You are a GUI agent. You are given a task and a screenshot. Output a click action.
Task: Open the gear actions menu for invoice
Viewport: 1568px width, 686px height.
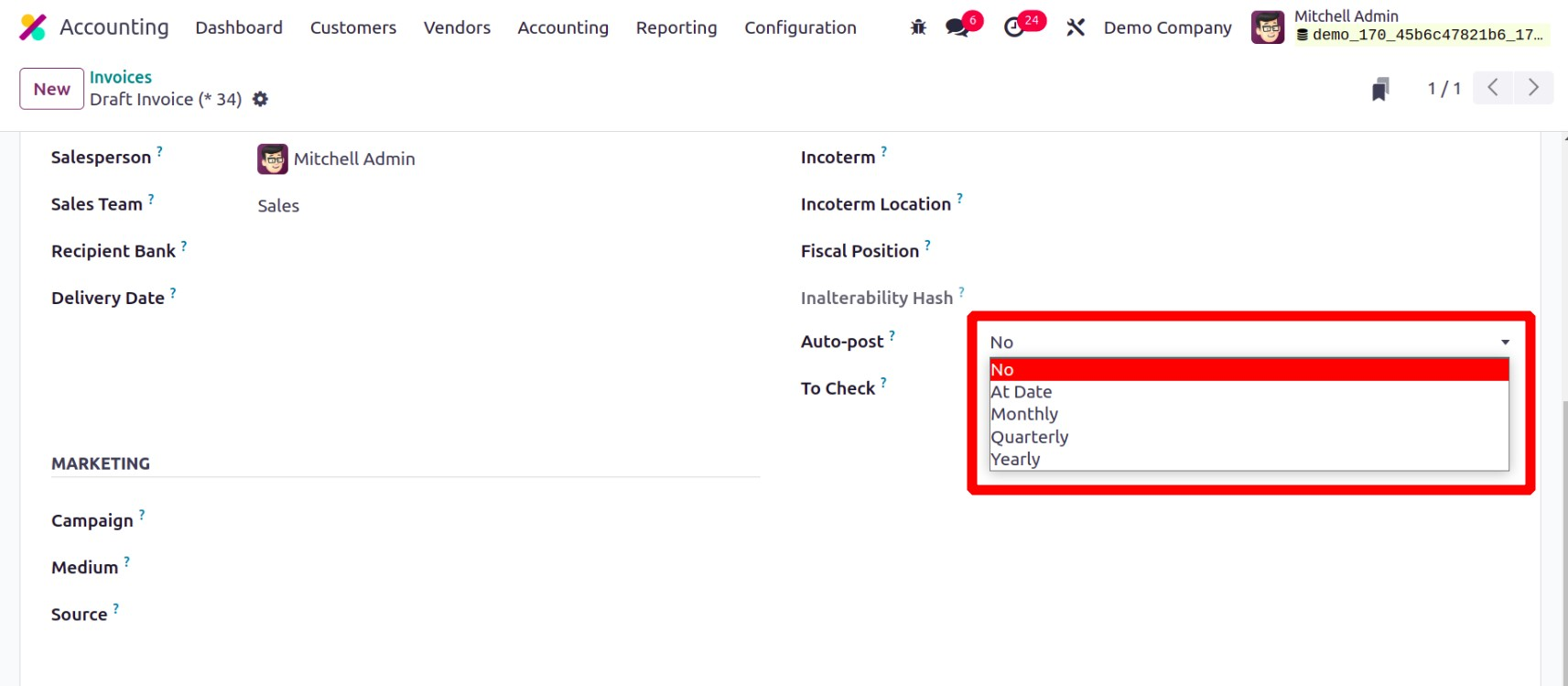(261, 99)
